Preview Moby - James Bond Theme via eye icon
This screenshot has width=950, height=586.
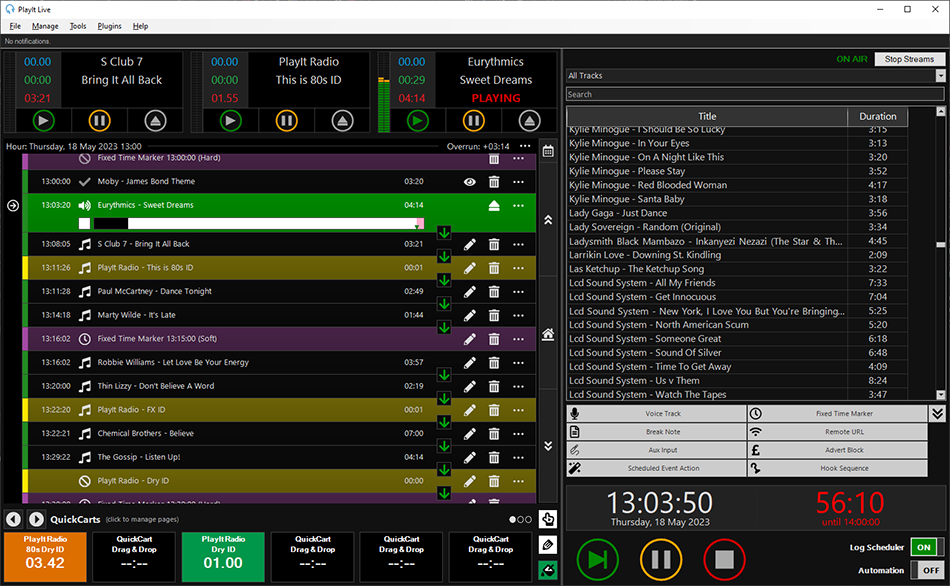coord(469,183)
